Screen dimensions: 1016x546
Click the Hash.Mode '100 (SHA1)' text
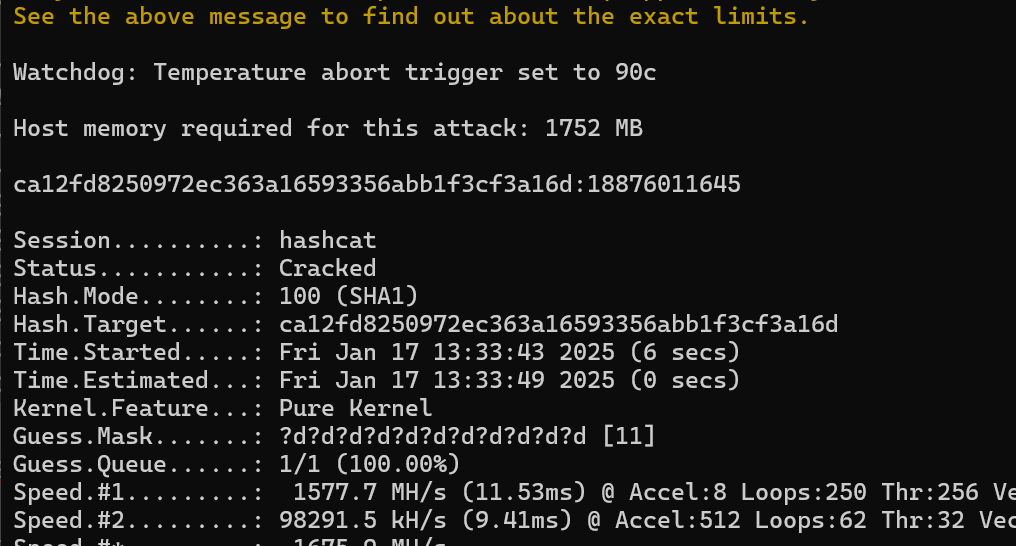tap(349, 296)
